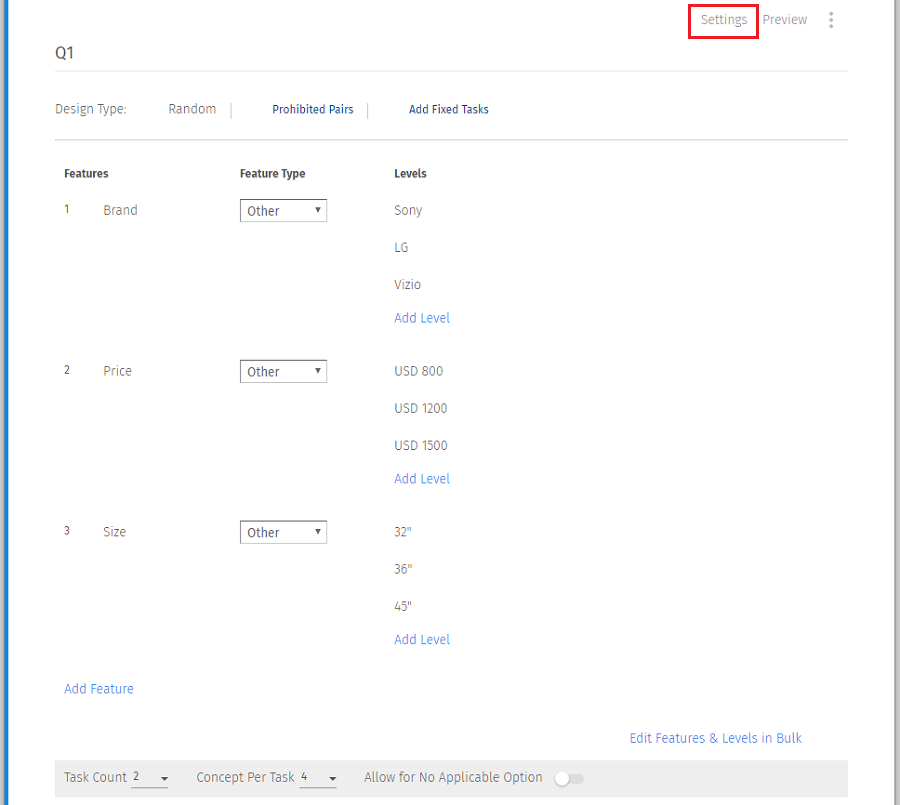Open Feature Type dropdown for Size
The image size is (900, 805).
(x=283, y=533)
